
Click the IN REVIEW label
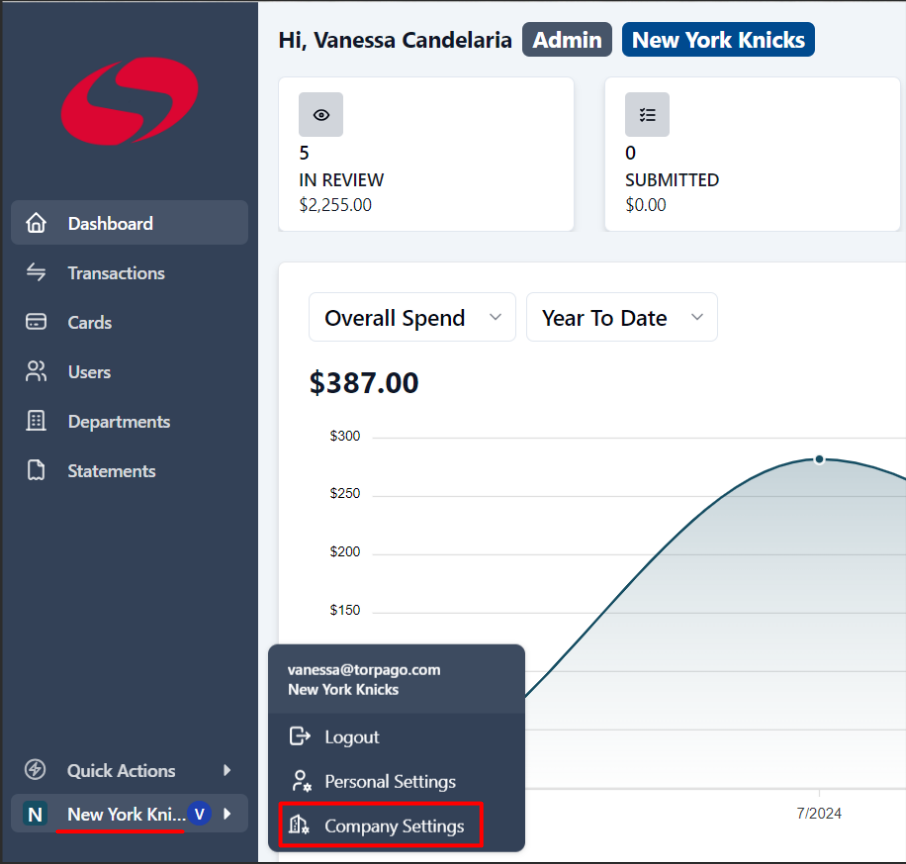(341, 180)
